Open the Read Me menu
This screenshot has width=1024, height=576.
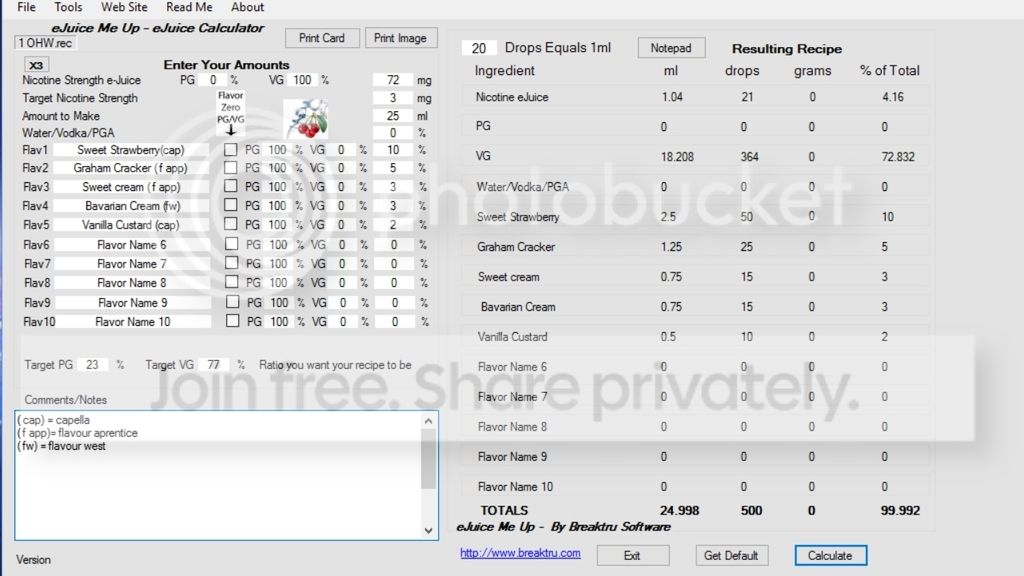tap(189, 7)
